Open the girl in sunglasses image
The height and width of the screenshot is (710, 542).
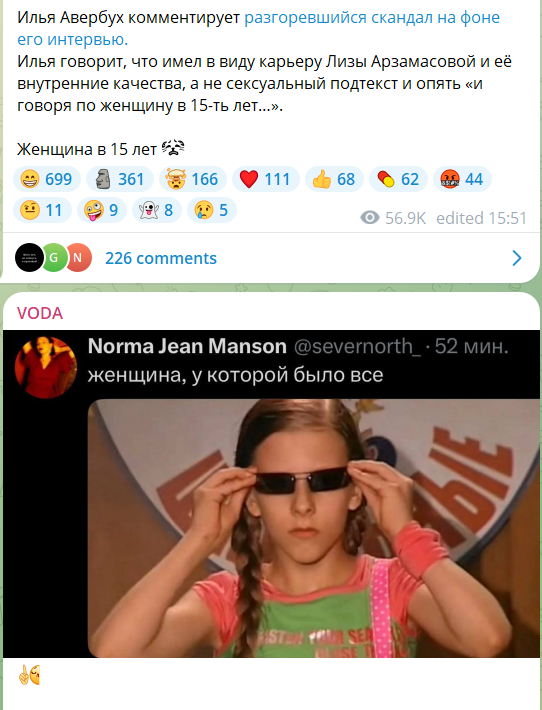(313, 528)
